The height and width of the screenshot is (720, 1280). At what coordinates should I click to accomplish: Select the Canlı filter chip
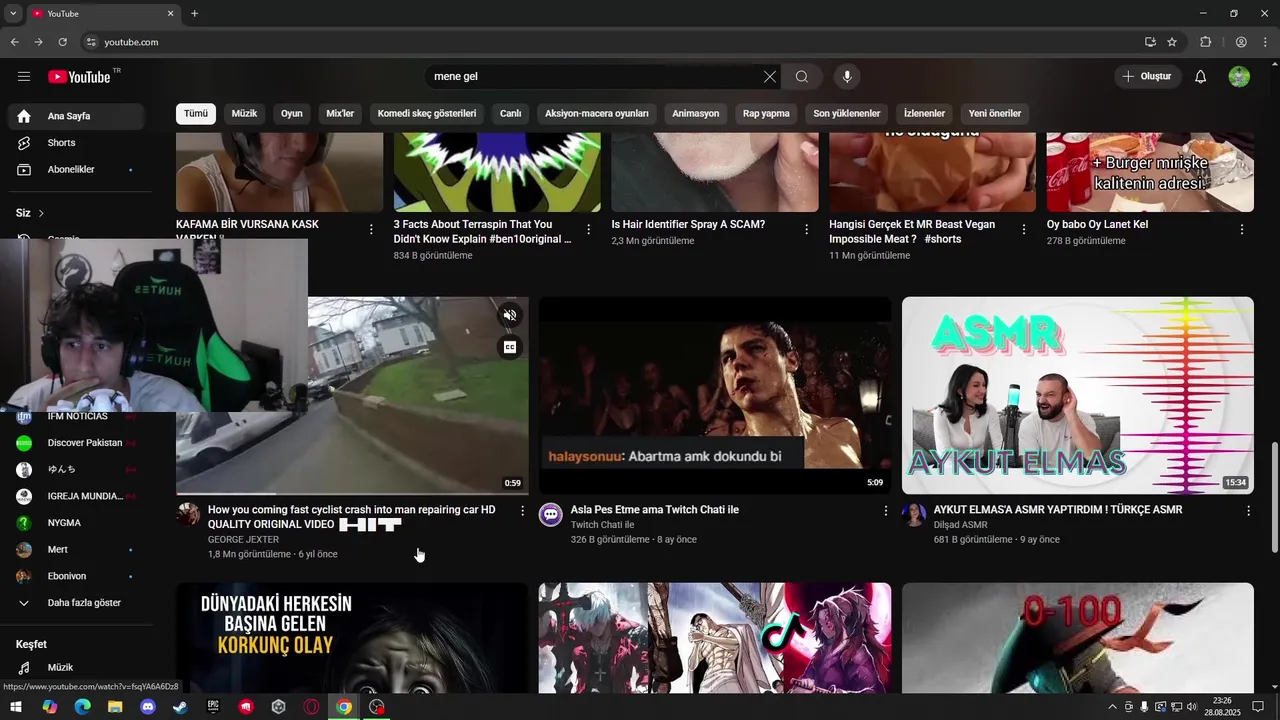click(x=511, y=114)
